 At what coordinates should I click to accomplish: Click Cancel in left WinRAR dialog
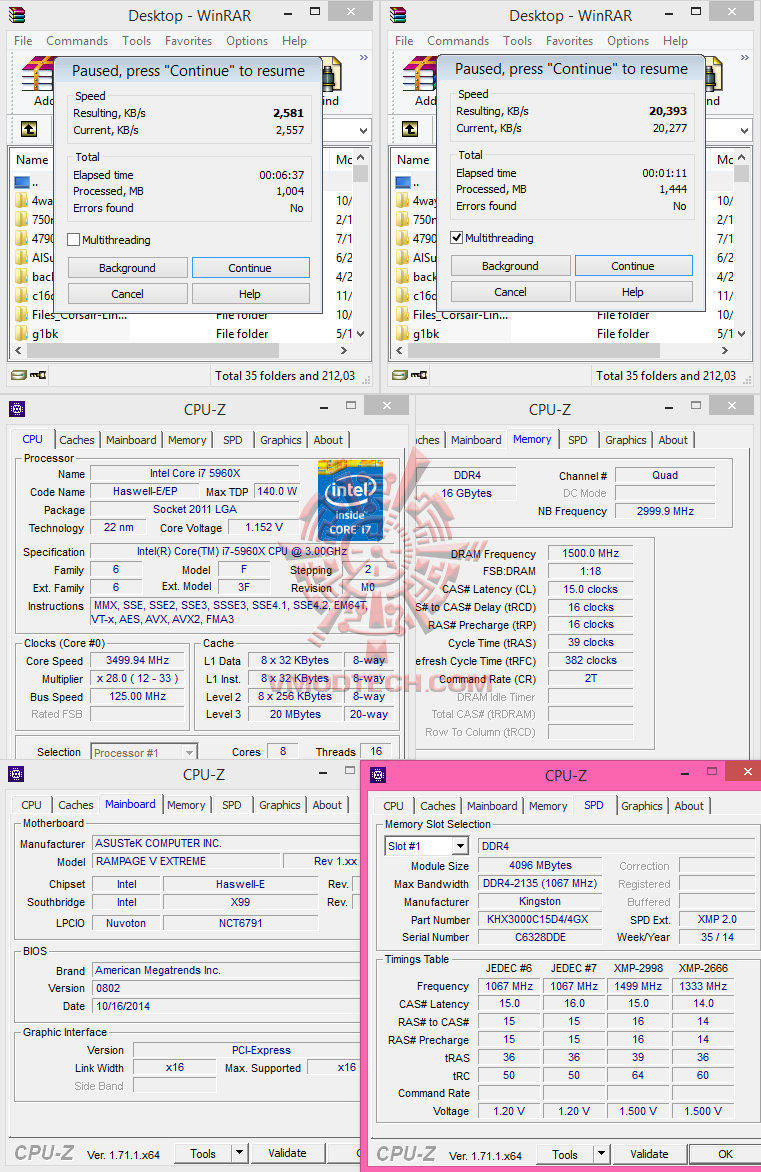[128, 294]
